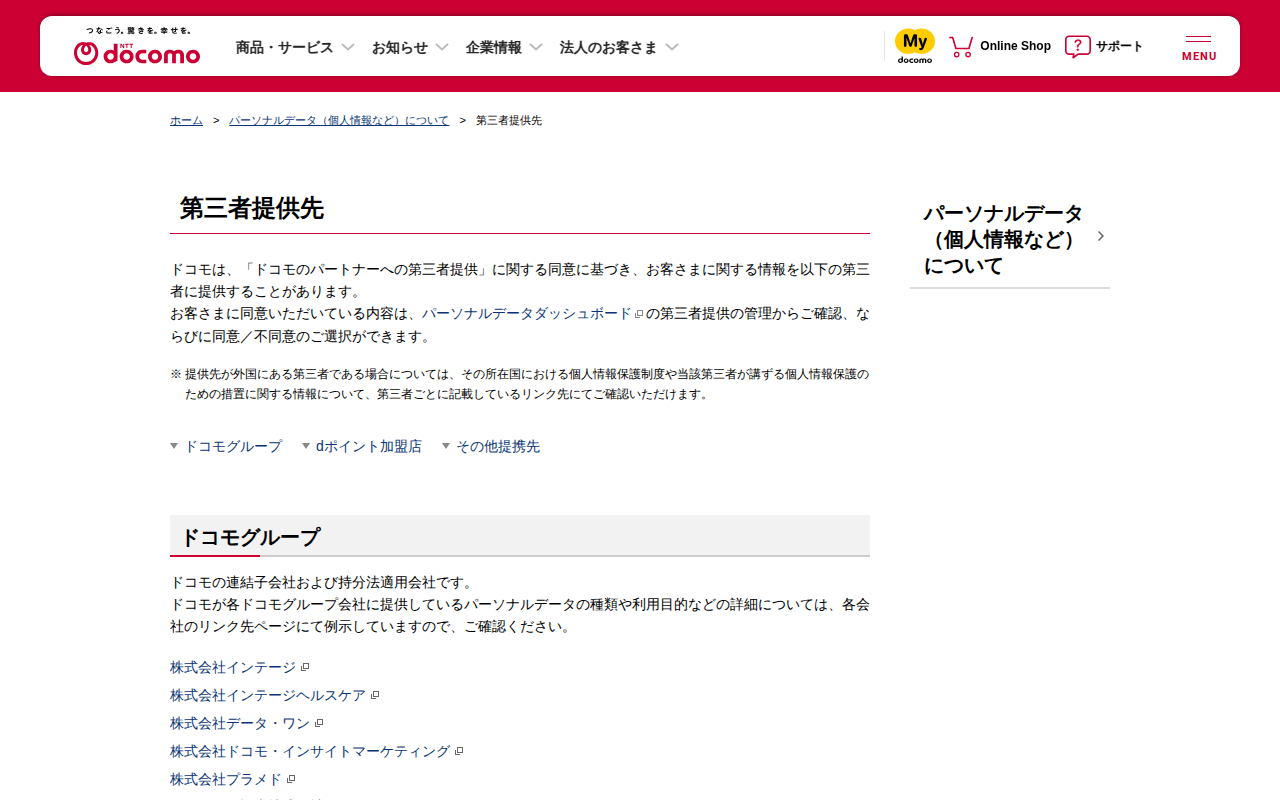This screenshot has height=800, width=1280.
Task: Click external link icon beside 株式会社インテージヘルスケア
Action: click(x=375, y=695)
